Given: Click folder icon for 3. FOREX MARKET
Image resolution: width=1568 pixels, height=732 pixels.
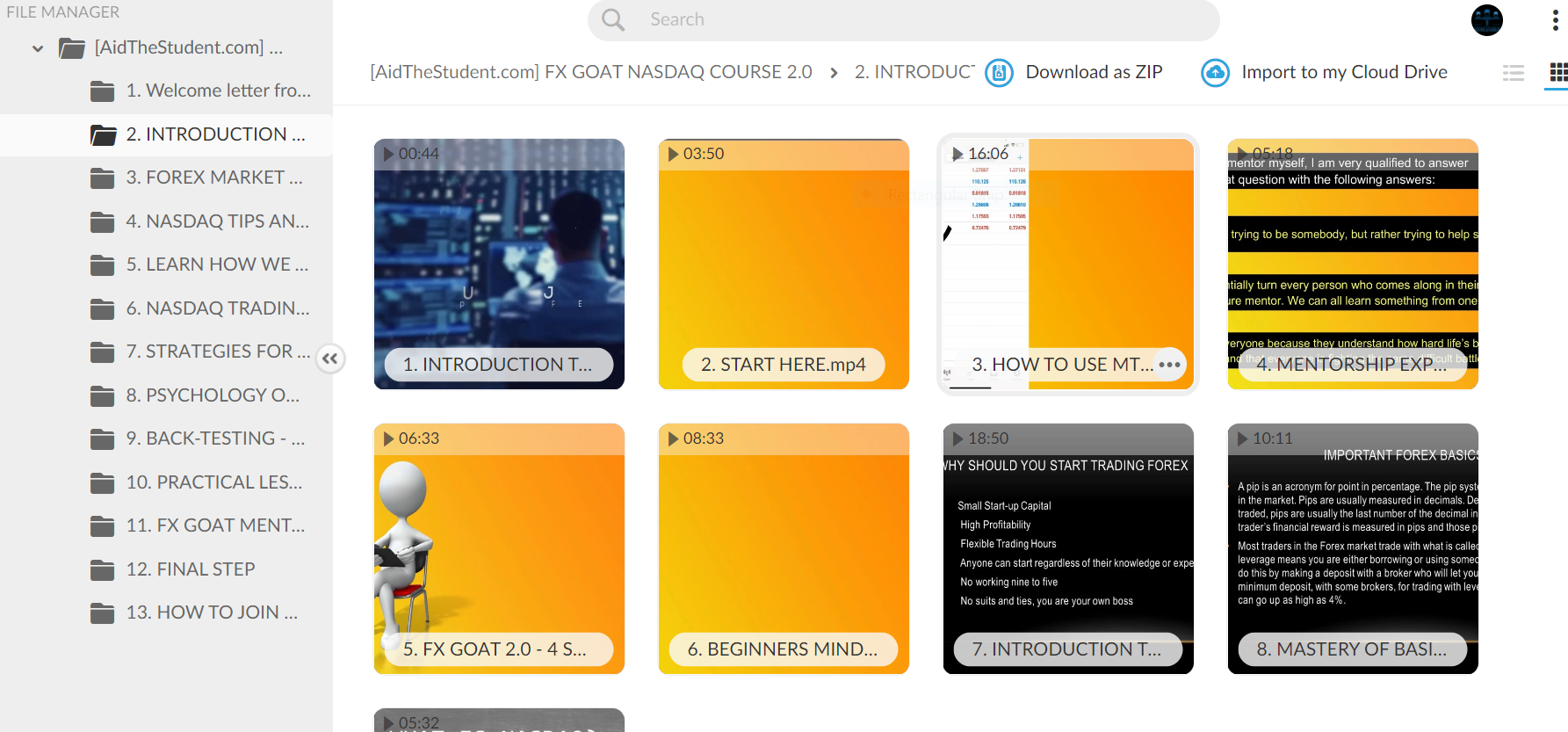Looking at the screenshot, I should coord(103,178).
